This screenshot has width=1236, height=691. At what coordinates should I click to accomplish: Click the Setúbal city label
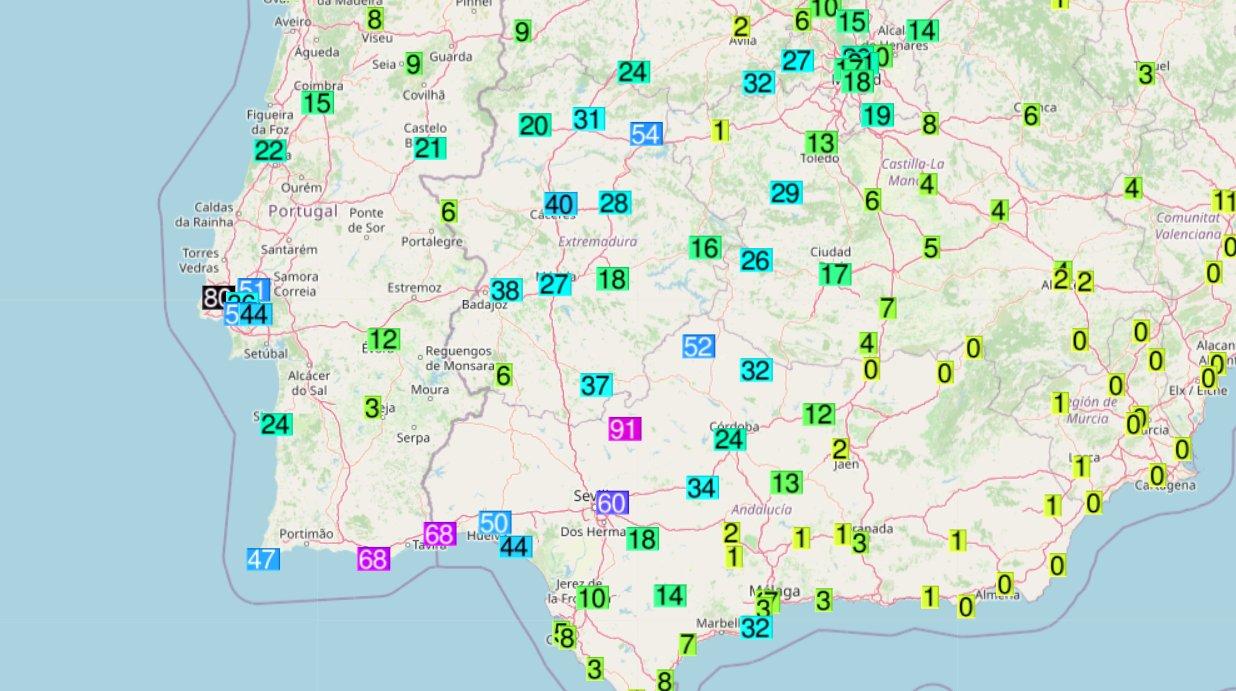(x=265, y=353)
